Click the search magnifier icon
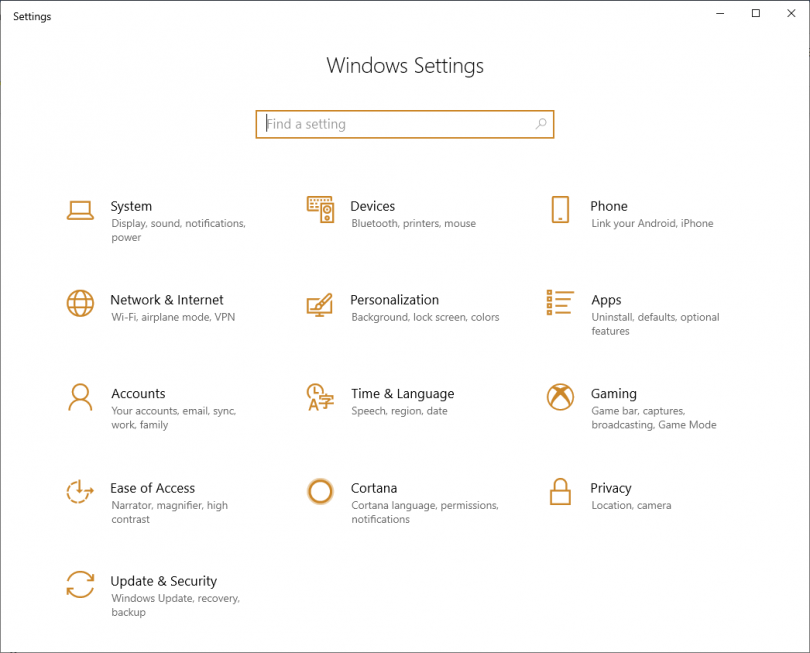 pos(540,124)
